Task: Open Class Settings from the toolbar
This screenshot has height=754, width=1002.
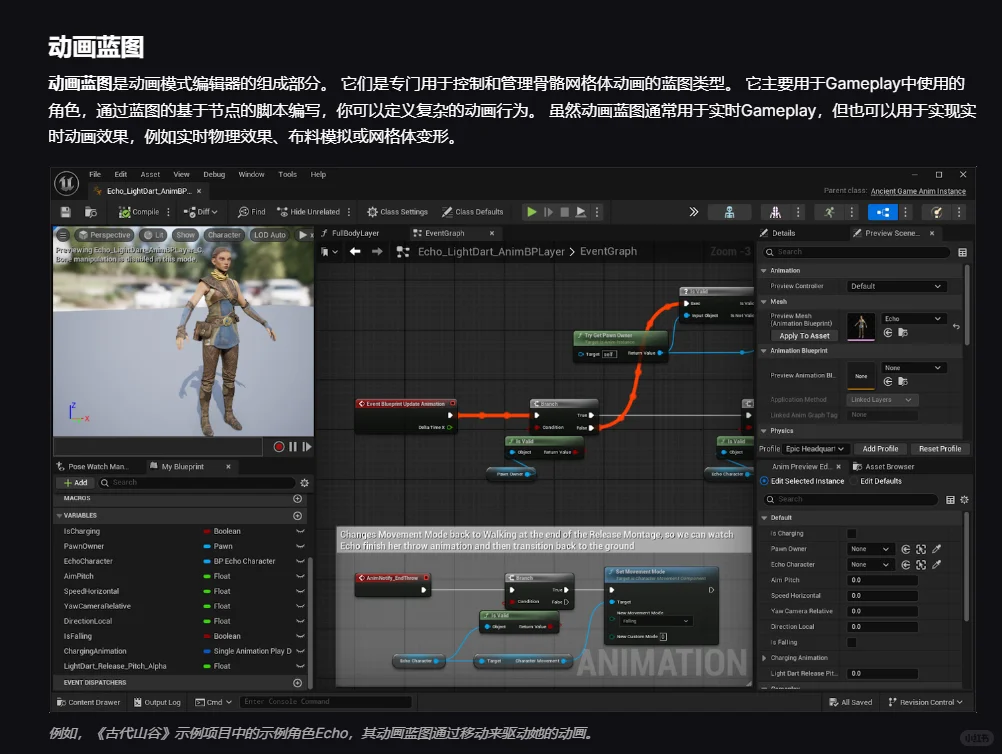Action: 371,211
